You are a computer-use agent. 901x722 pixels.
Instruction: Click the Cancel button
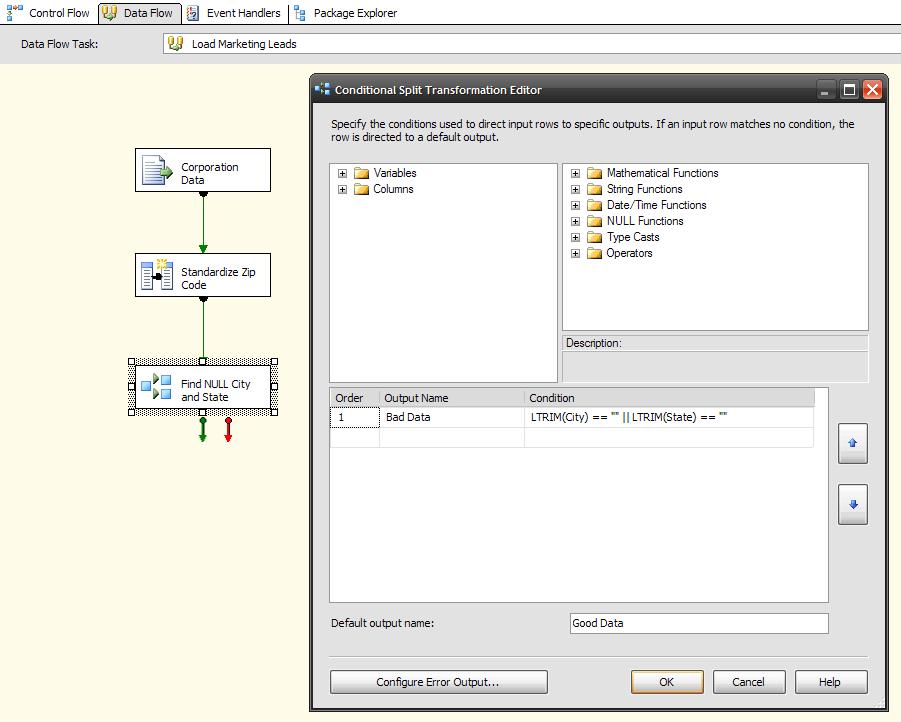click(749, 682)
